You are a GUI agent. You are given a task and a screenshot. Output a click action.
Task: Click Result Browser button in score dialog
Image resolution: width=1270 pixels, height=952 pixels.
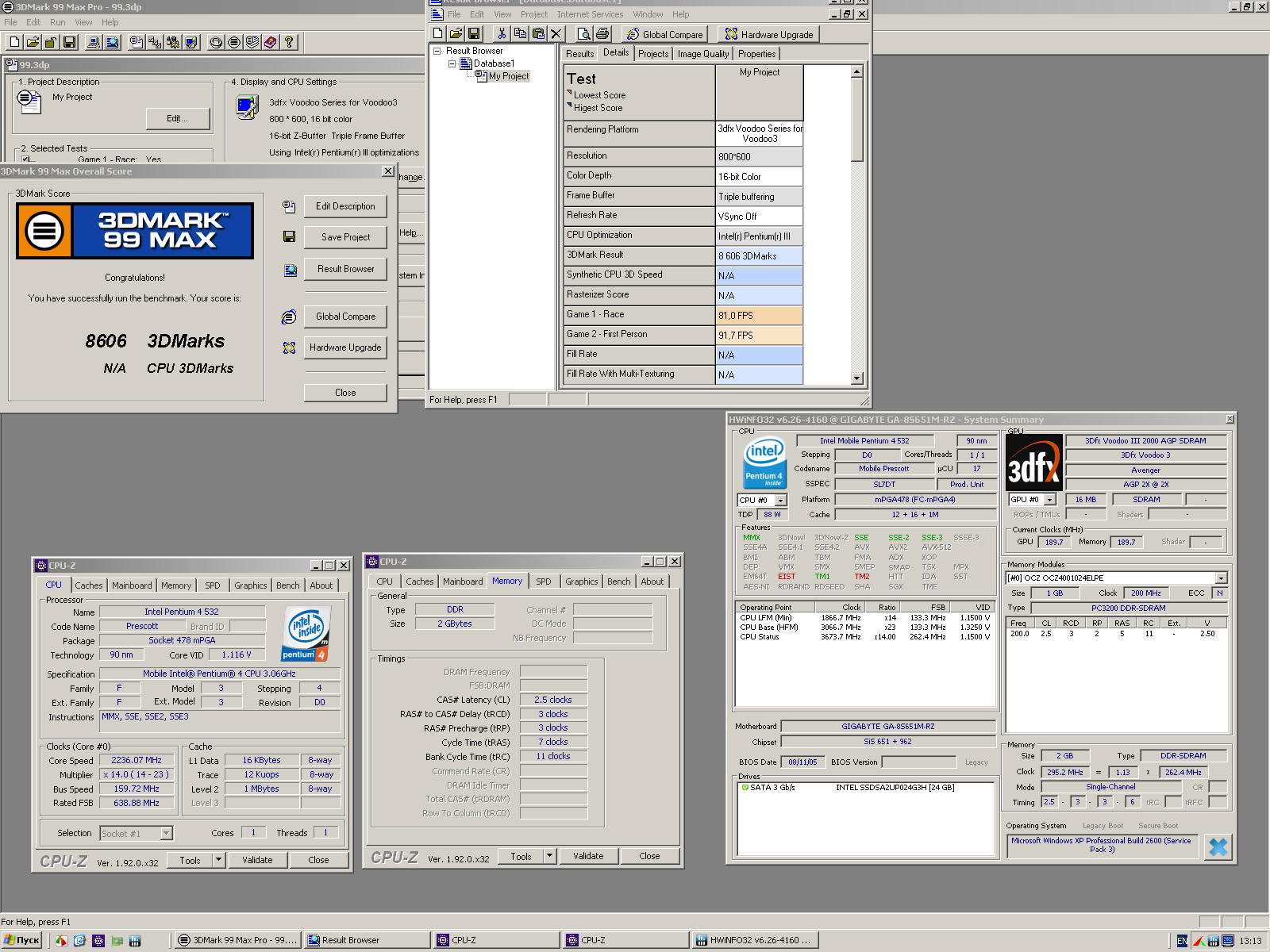point(345,269)
